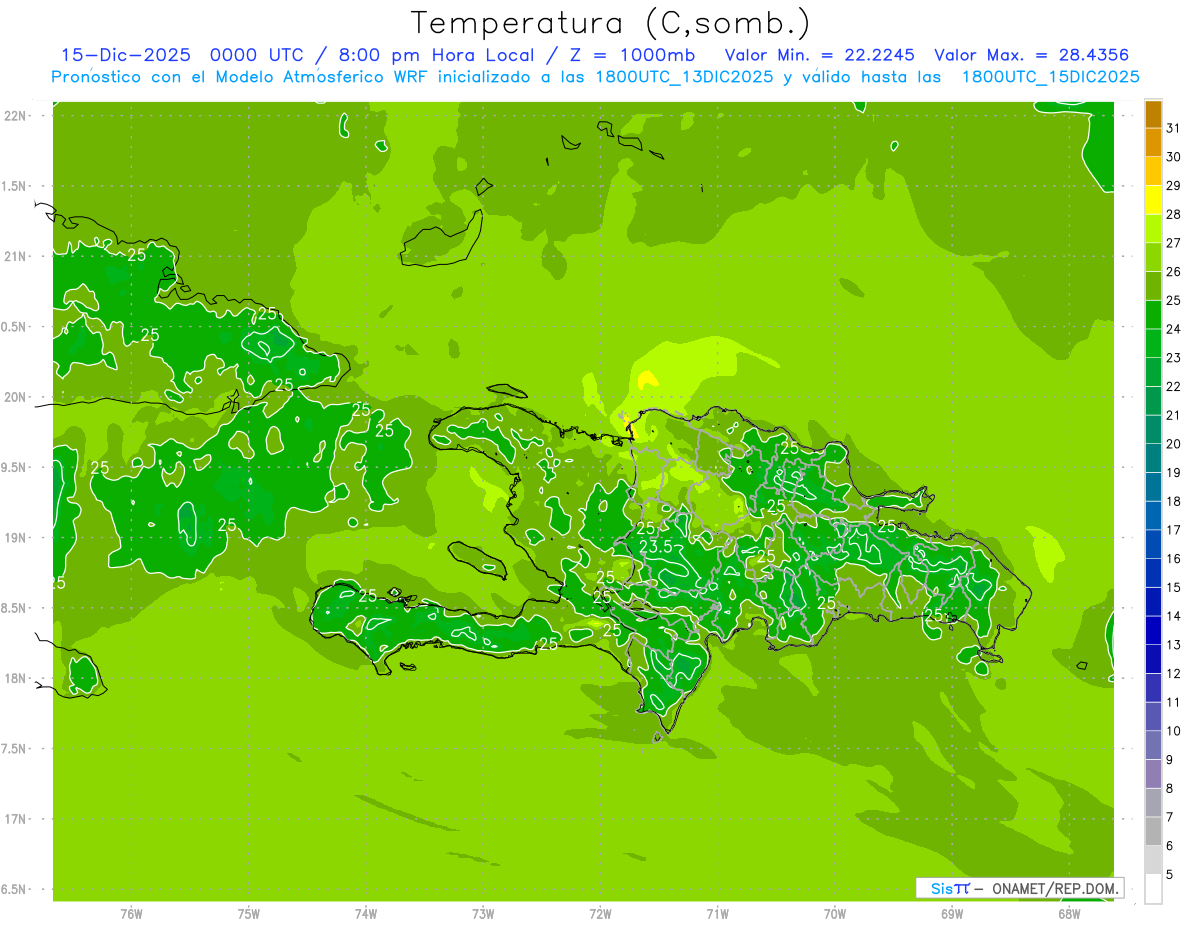
Task: Click the "68W" longitude axis label
Action: [x=1069, y=914]
